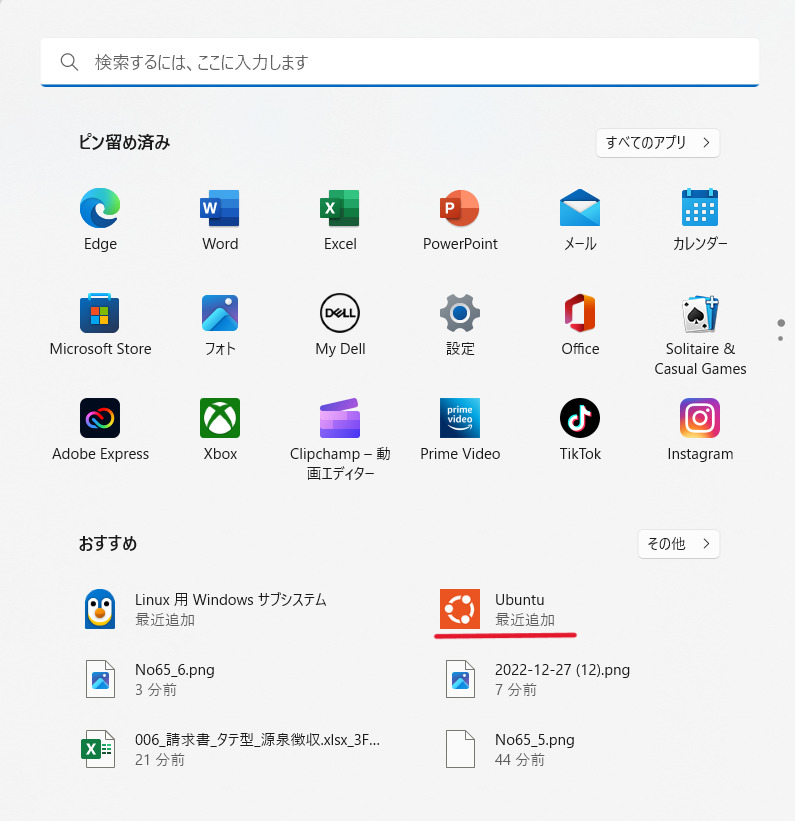Open Solitaire & Casual Games
Image resolution: width=795 pixels, height=821 pixels.
click(x=700, y=313)
